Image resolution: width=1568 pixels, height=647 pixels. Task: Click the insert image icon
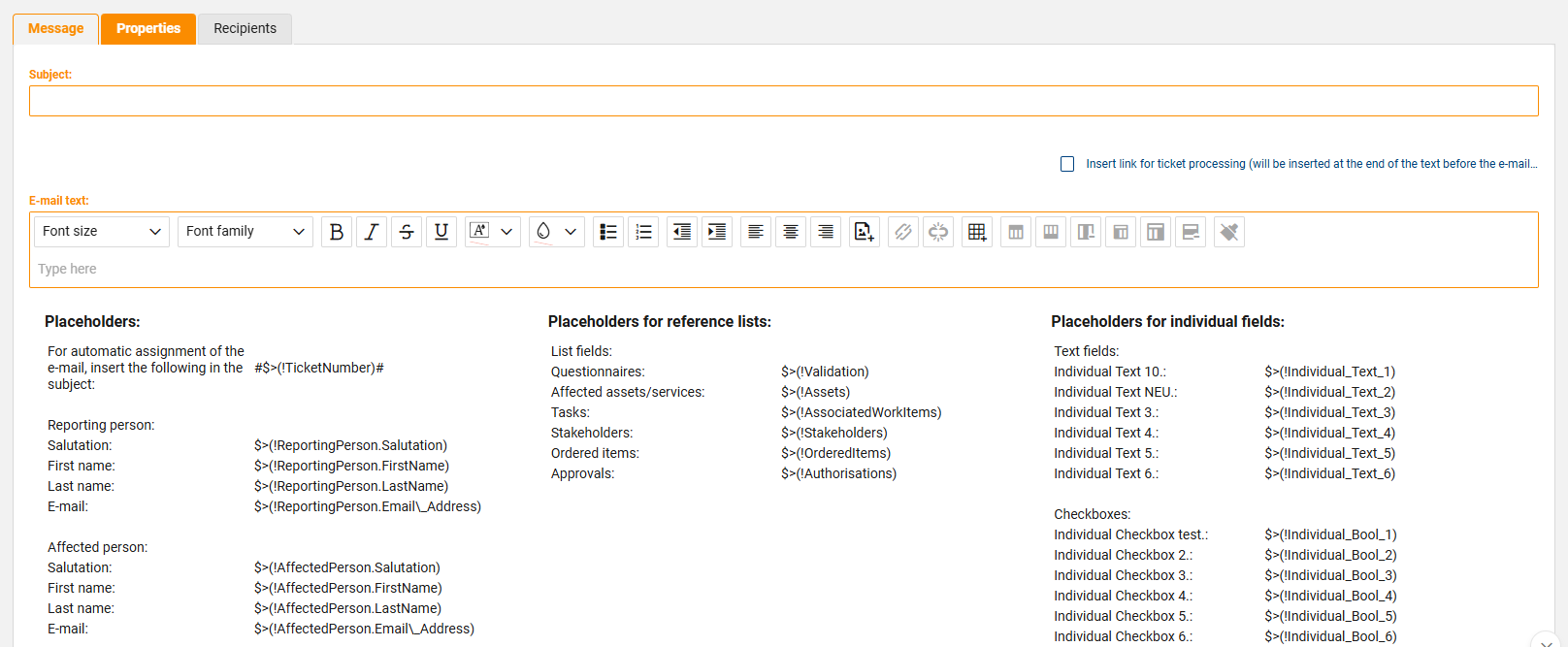click(865, 232)
